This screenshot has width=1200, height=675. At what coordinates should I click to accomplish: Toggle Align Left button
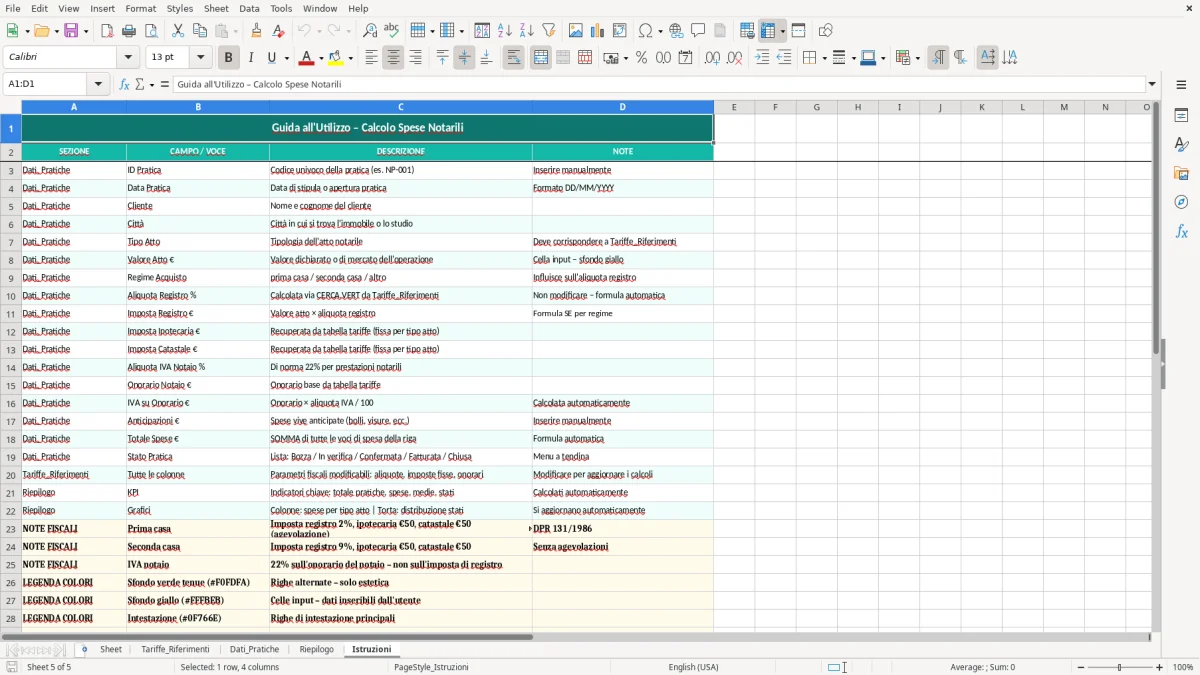pyautogui.click(x=371, y=58)
